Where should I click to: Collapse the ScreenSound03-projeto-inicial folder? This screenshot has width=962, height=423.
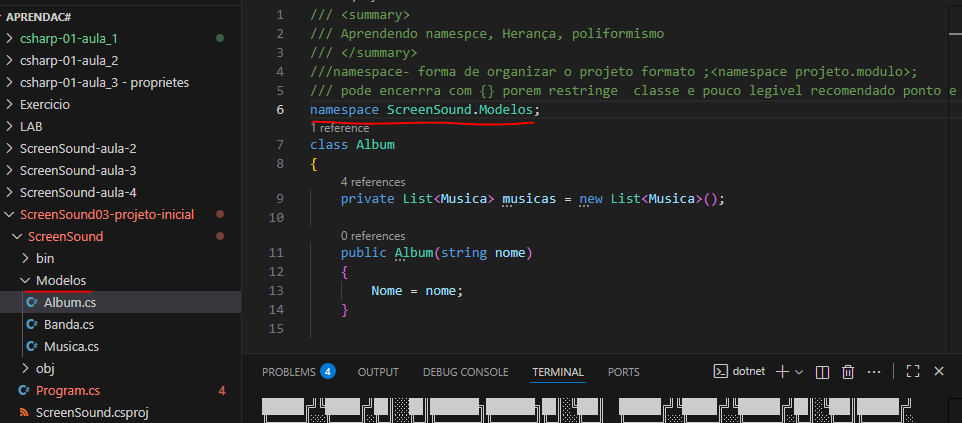[x=9, y=215]
